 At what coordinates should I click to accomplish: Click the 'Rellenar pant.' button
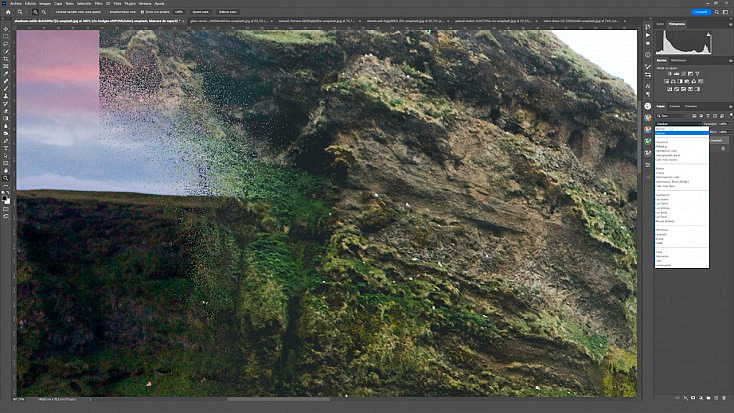click(228, 12)
